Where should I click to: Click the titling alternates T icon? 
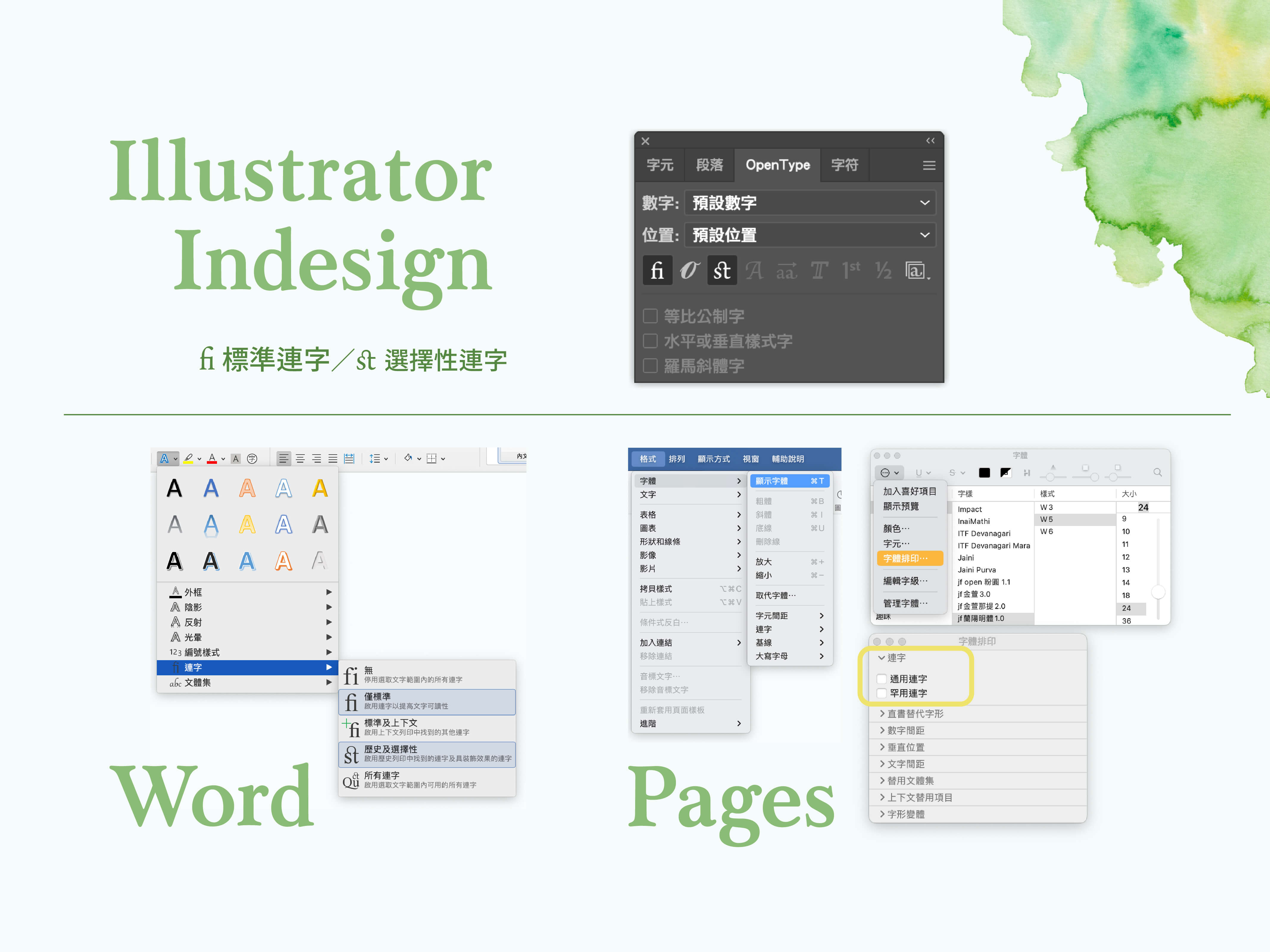pos(819,270)
